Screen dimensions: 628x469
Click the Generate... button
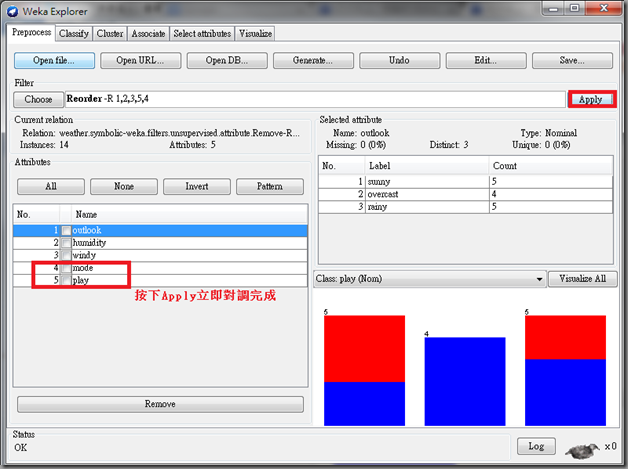tap(313, 60)
